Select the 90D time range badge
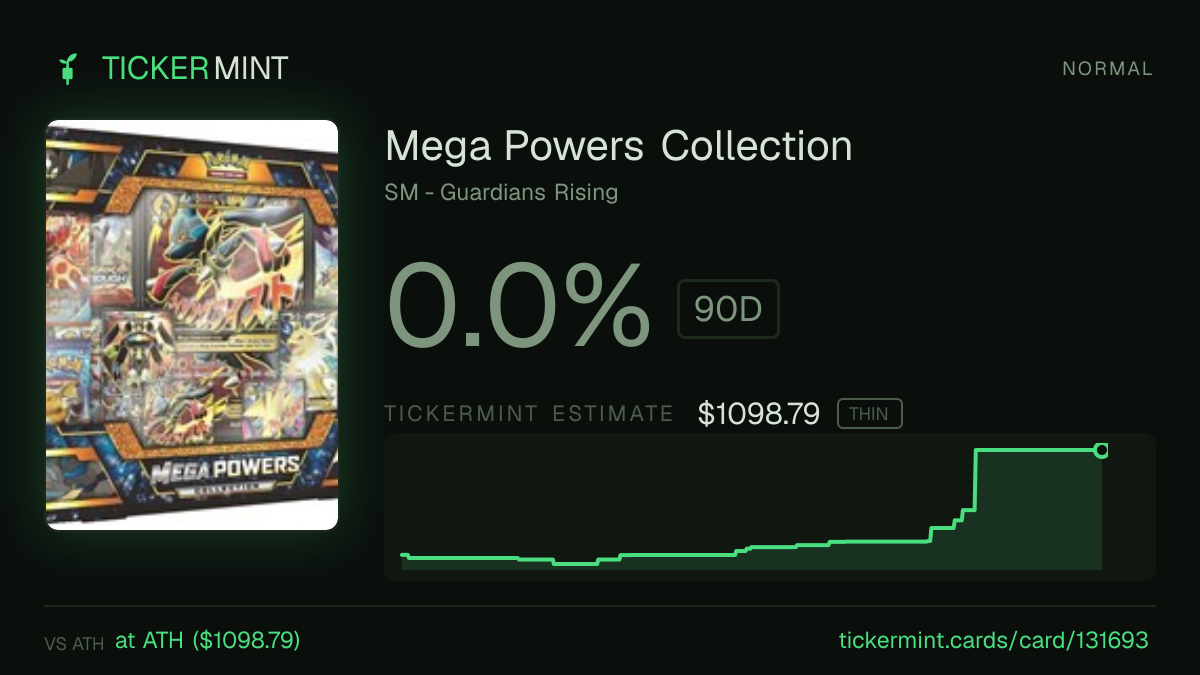This screenshot has width=1200, height=675. point(728,309)
